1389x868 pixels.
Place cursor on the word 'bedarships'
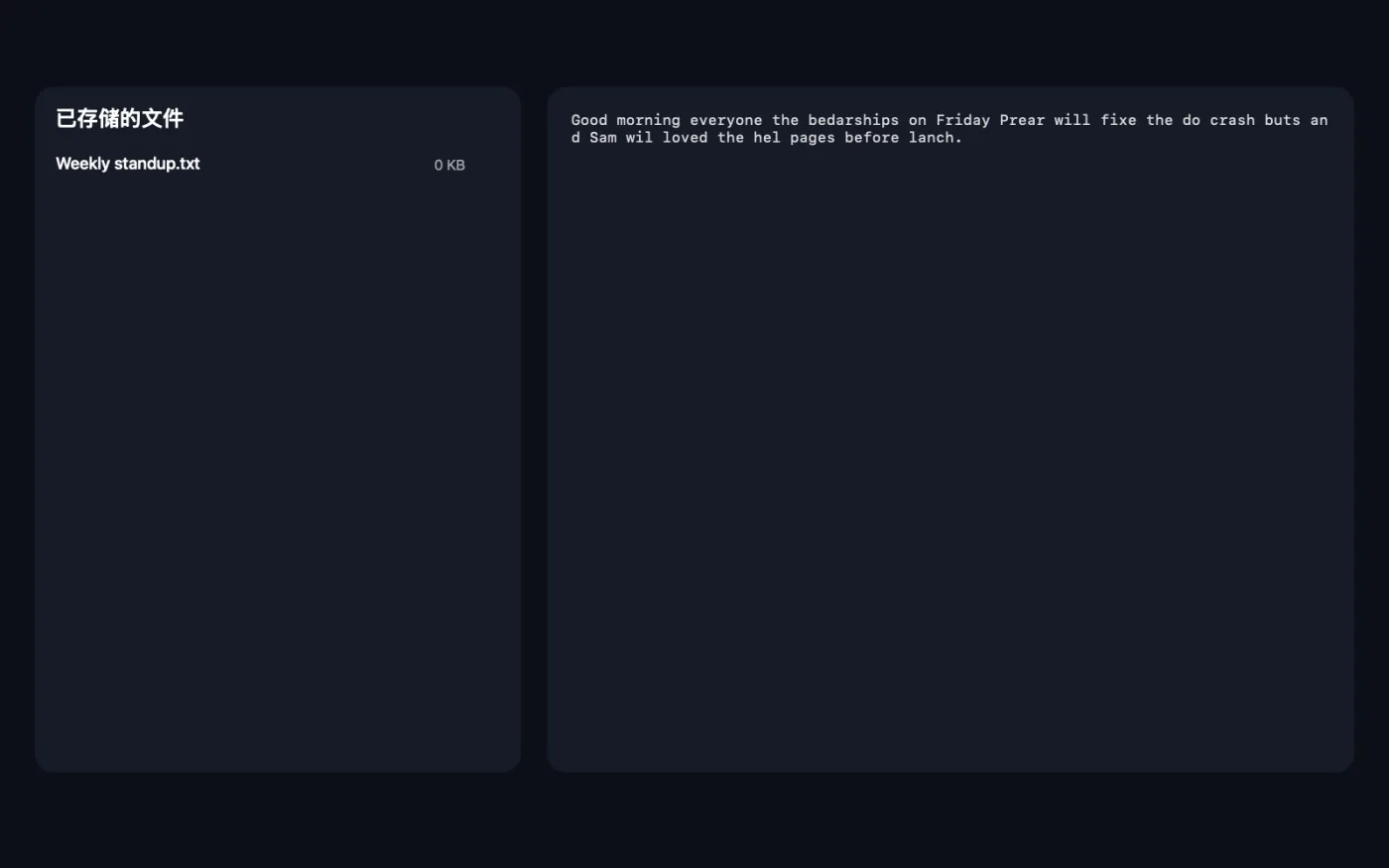point(853,120)
